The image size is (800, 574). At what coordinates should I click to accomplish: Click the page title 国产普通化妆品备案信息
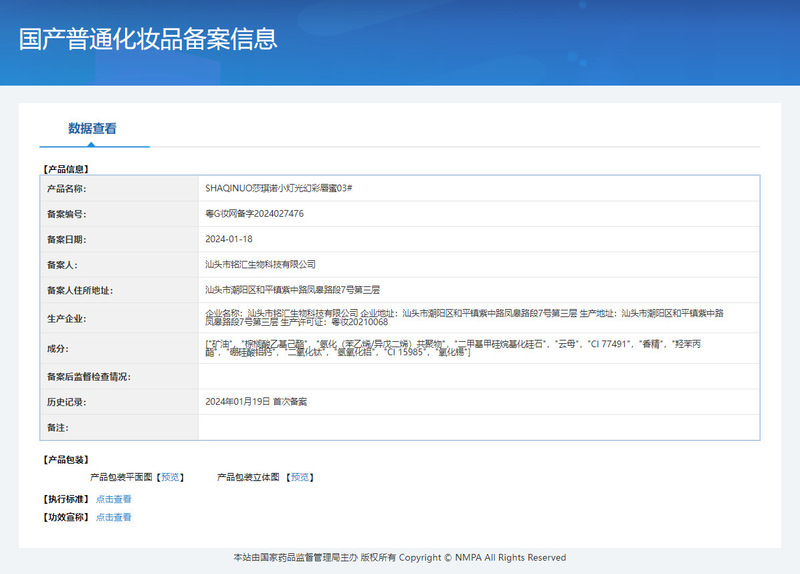click(148, 39)
